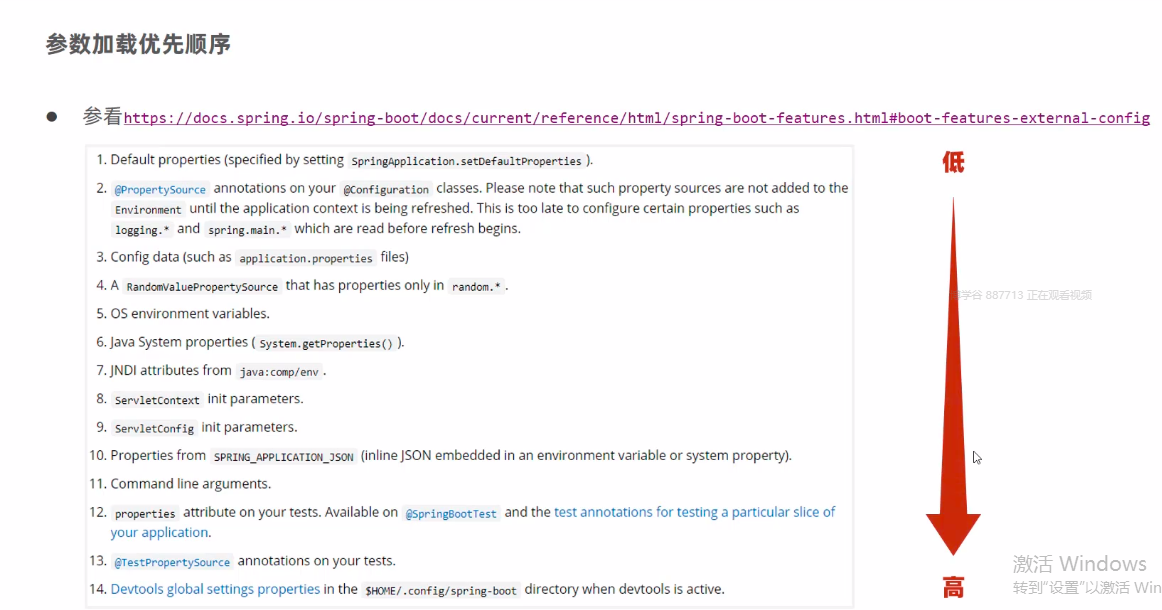Click the @PropertySource code tag
The image size is (1162, 610).
(x=160, y=189)
